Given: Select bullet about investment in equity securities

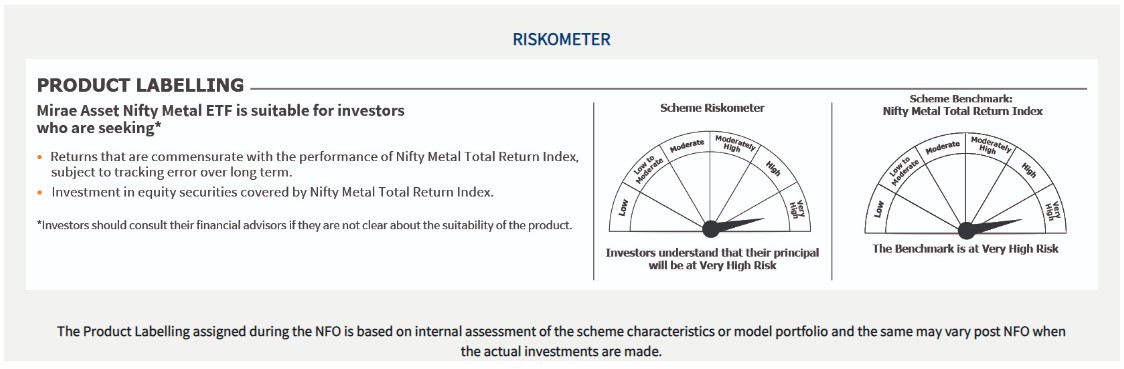Looking at the screenshot, I should [x=272, y=192].
